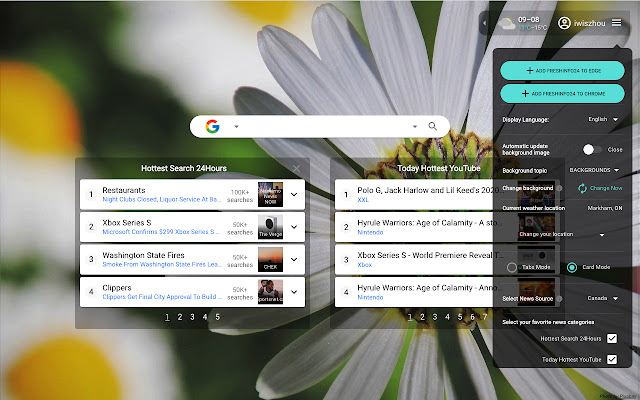Open Polo G, Jack Harlow video title
Screen dimensions: 640x400
pos(429,190)
